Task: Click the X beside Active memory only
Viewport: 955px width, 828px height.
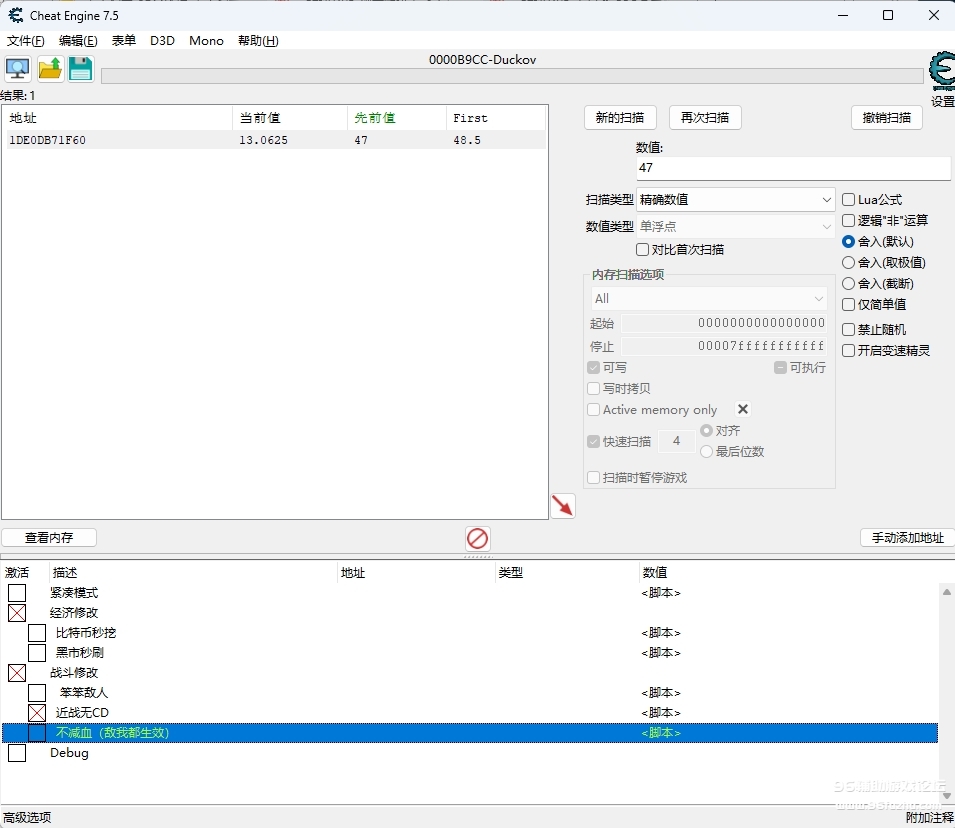Action: 742,409
